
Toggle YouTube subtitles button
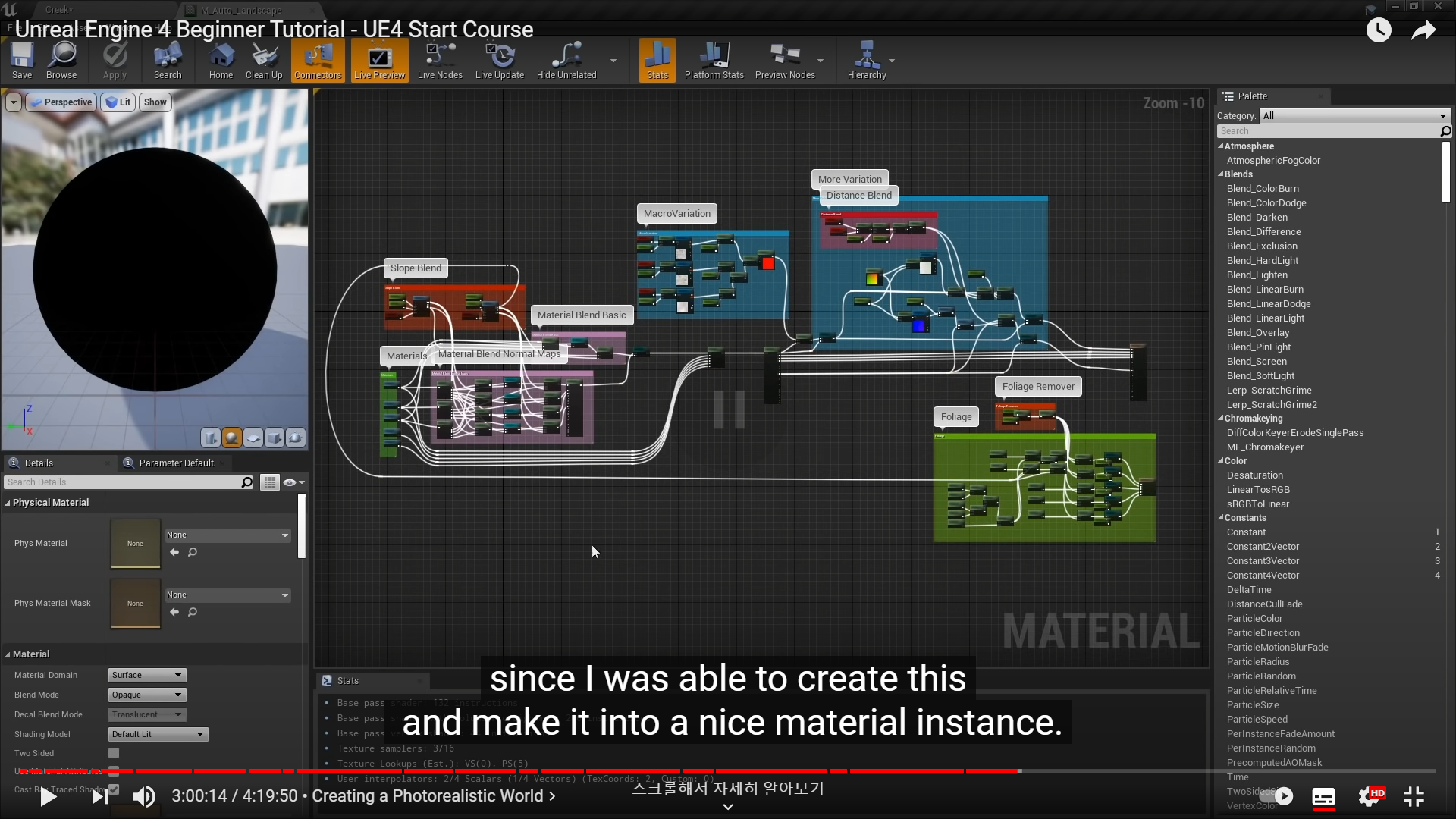click(1323, 797)
